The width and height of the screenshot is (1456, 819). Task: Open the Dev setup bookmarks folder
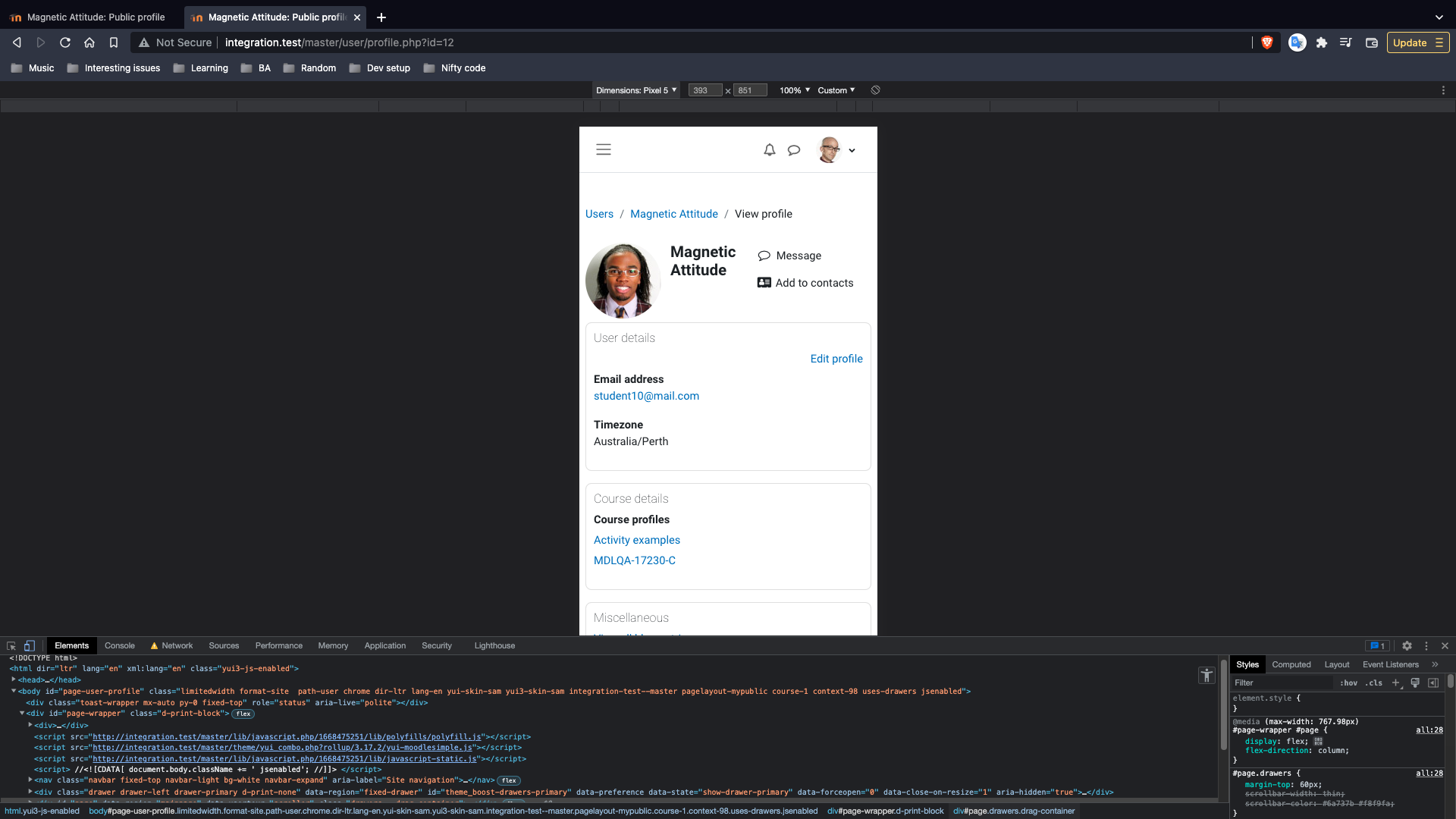380,67
